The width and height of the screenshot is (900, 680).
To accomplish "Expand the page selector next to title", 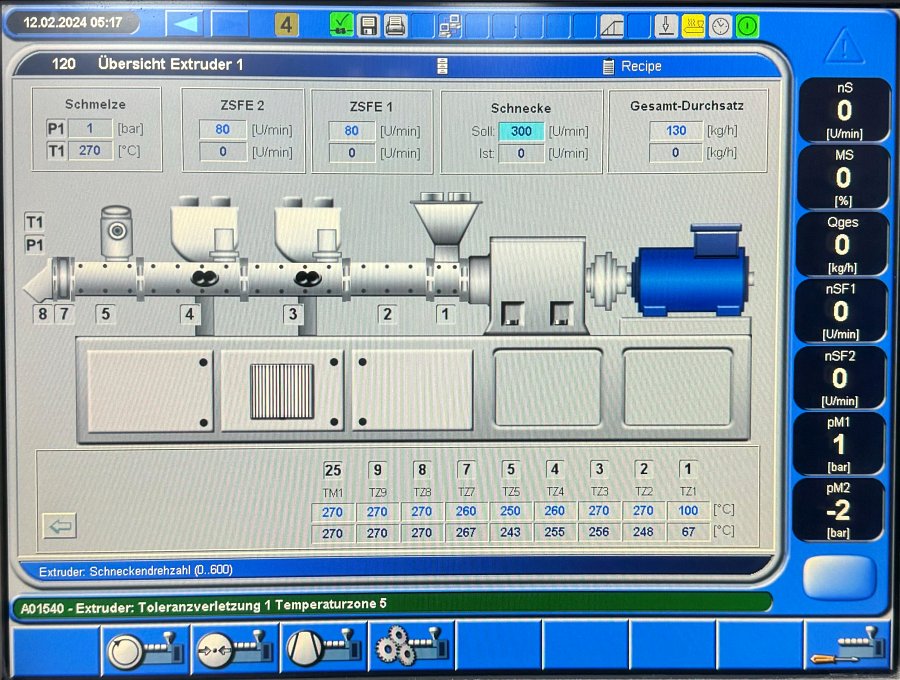I will click(443, 66).
